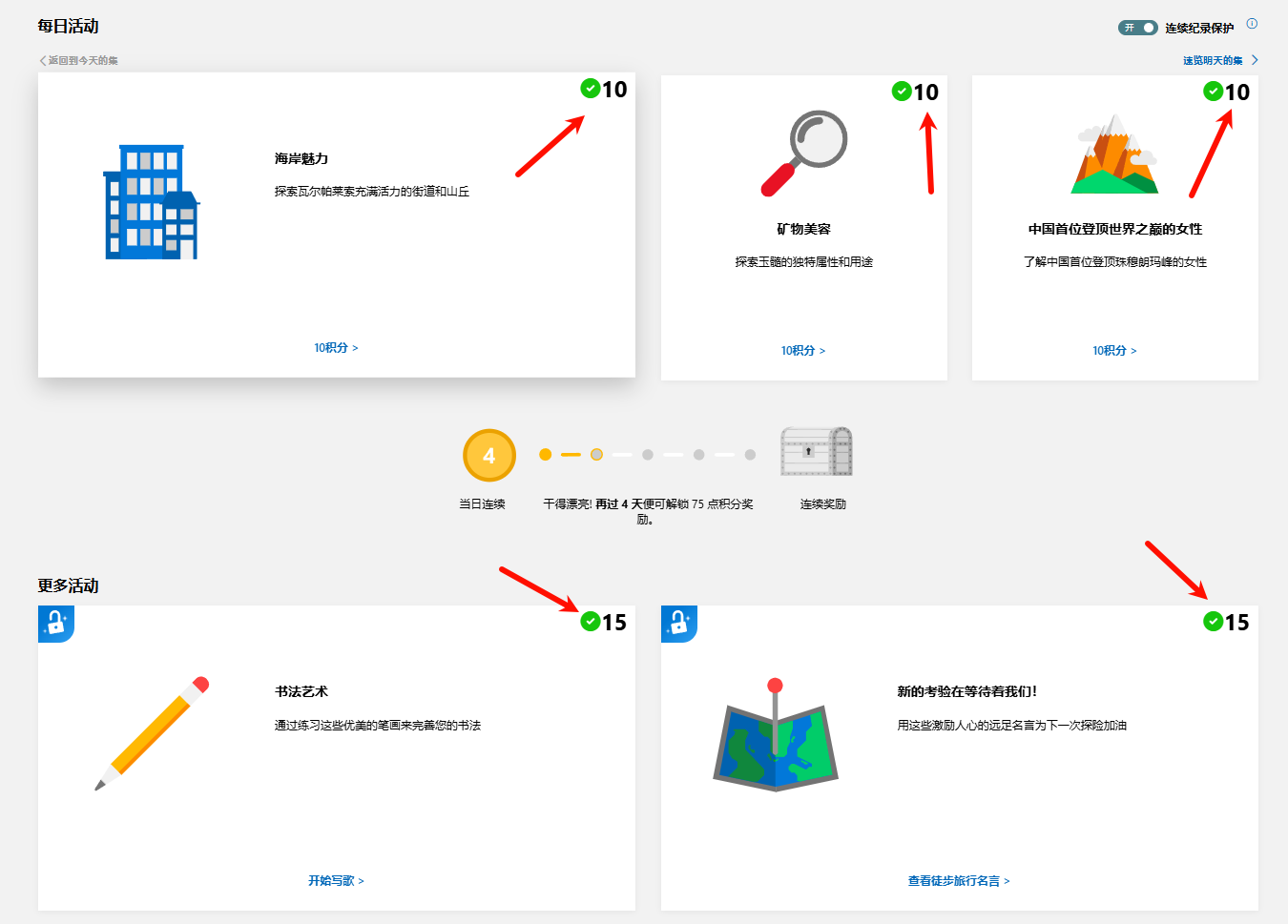The height and width of the screenshot is (924, 1288).
Task: Click the green checkmark on 书法艺术 card
Action: (x=591, y=622)
